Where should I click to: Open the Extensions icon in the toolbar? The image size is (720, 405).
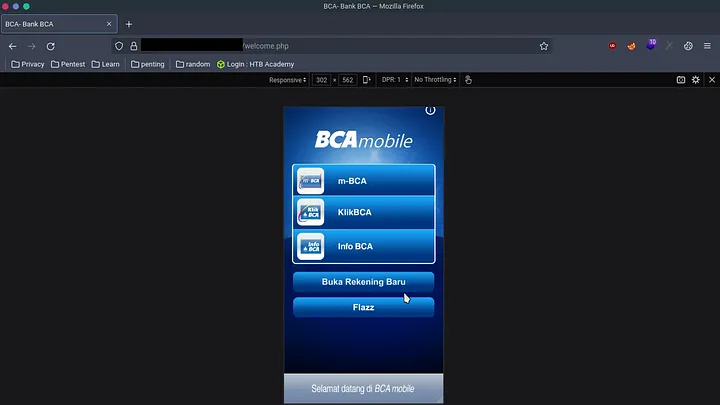[688, 46]
